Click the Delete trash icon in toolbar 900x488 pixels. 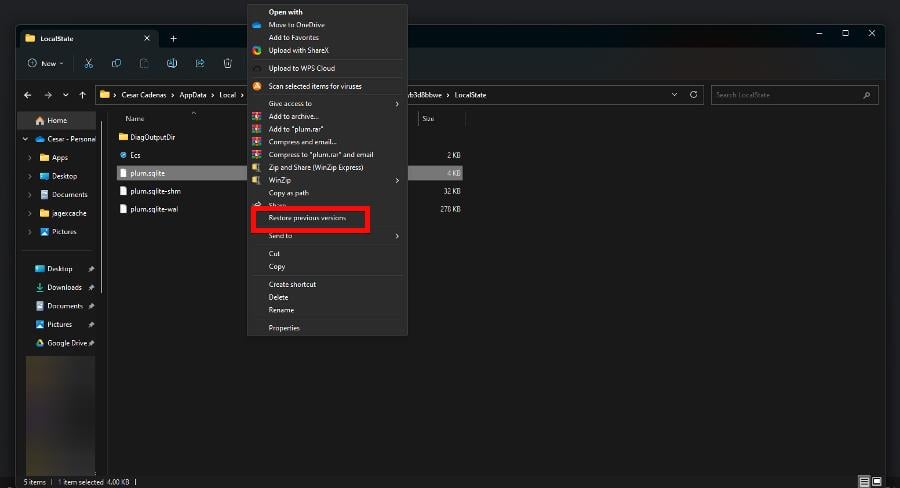(x=227, y=63)
